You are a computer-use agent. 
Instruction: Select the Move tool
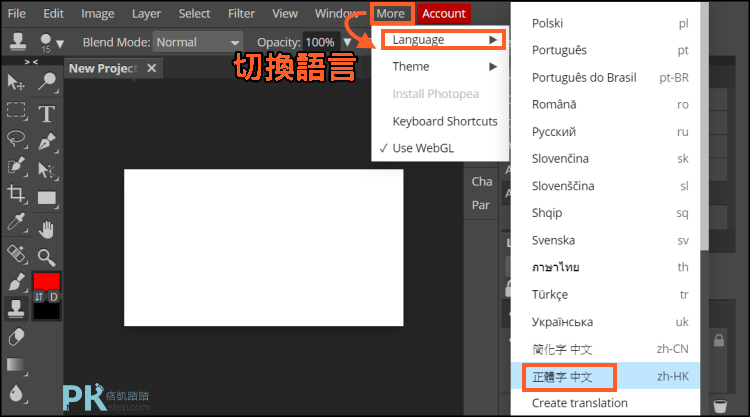[x=16, y=82]
